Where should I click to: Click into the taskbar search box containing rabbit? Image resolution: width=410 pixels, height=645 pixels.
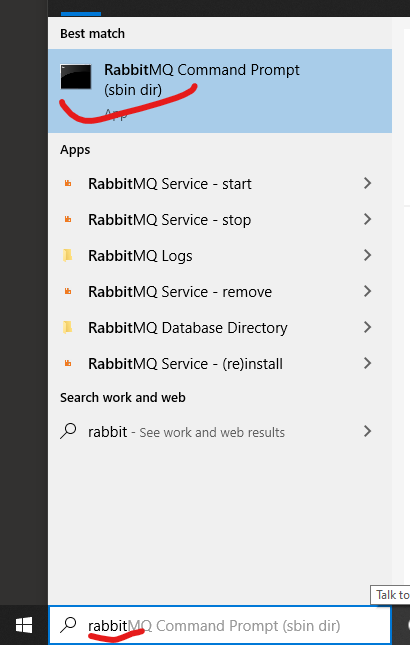pos(220,626)
